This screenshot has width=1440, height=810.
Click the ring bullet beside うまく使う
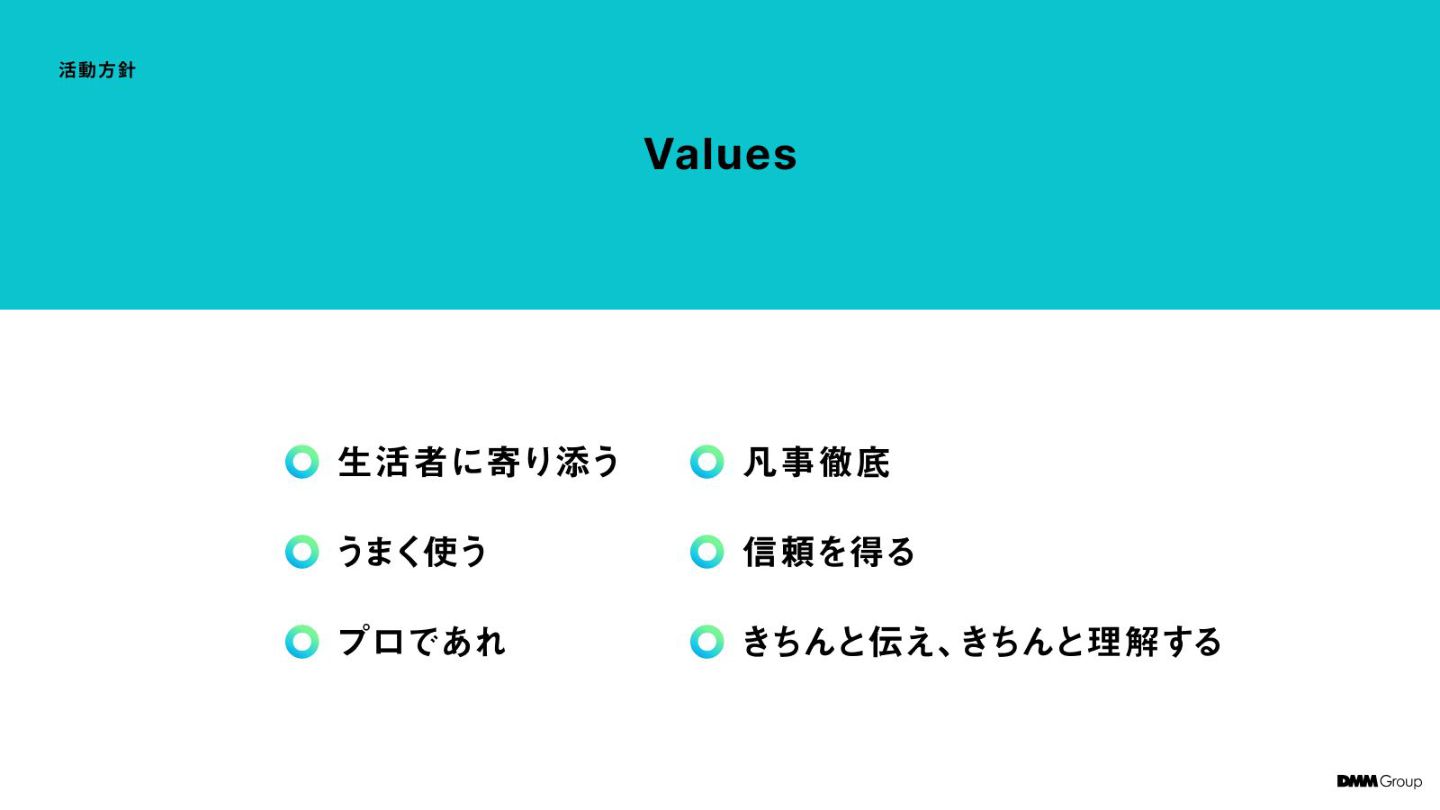coord(302,551)
